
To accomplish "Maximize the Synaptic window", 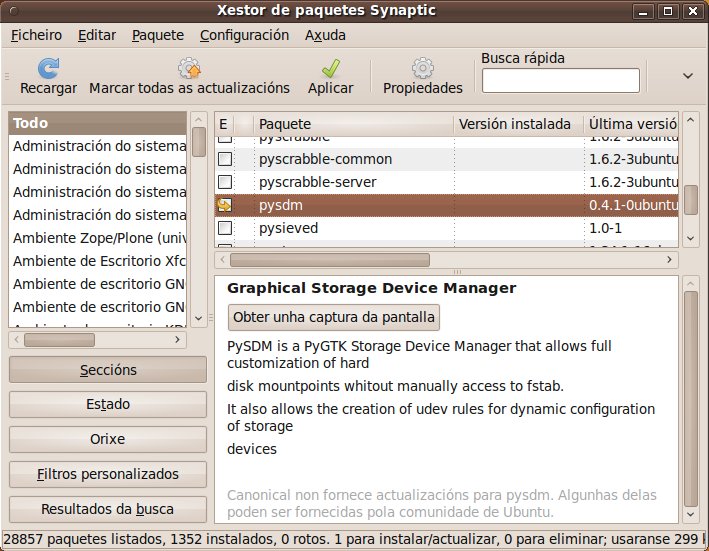I will pyautogui.click(x=667, y=11).
